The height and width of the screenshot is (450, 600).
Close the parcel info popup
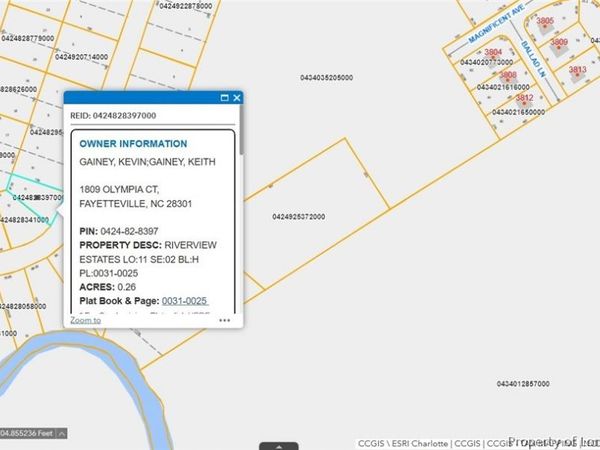pyautogui.click(x=237, y=98)
